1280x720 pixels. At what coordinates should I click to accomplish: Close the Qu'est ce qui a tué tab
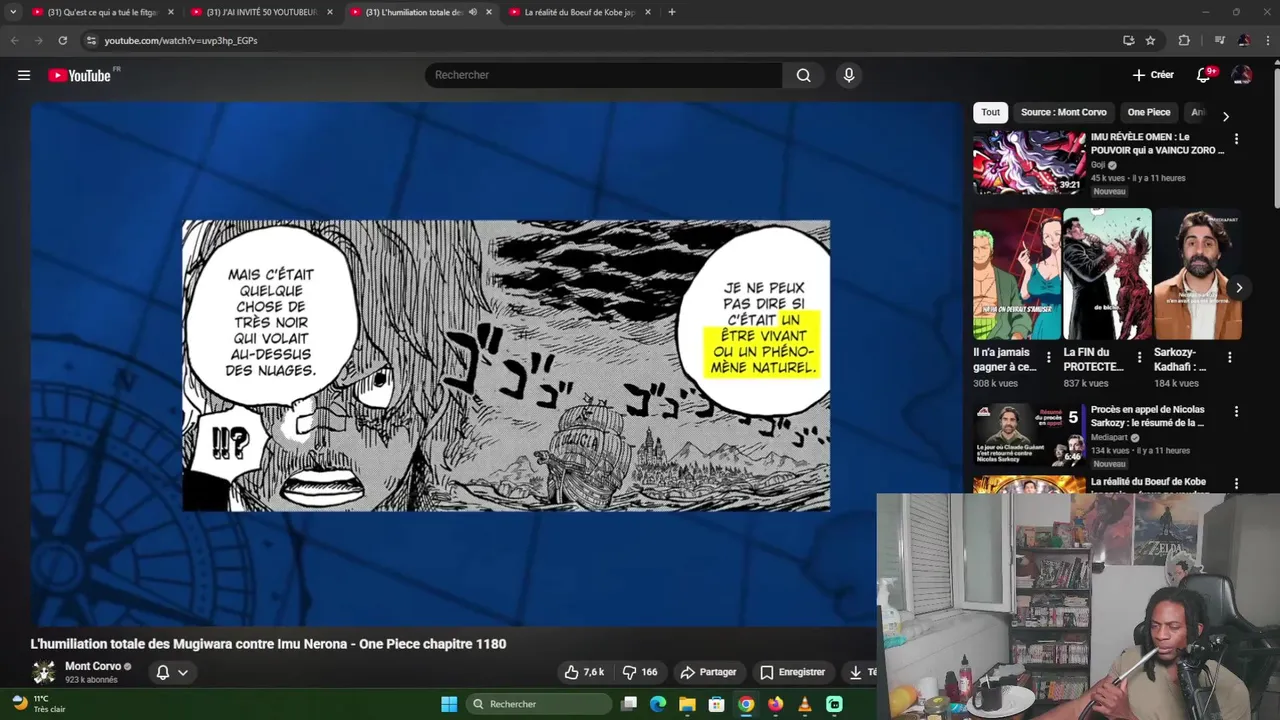click(171, 12)
